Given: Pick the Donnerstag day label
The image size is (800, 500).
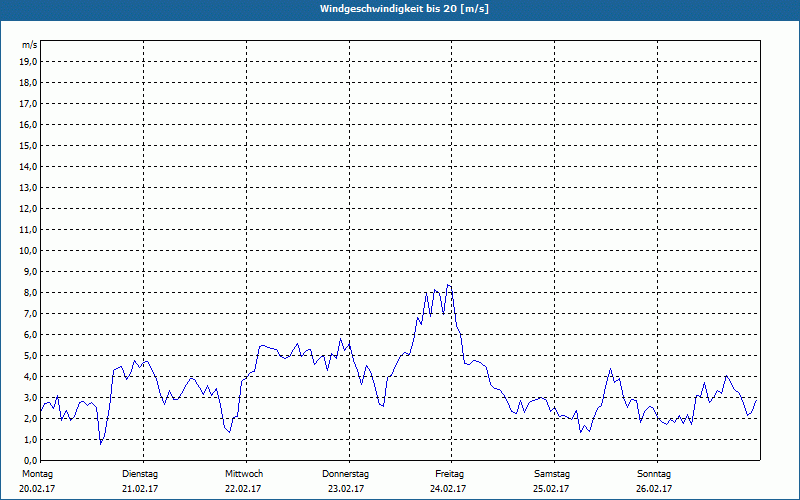Looking at the screenshot, I should point(346,473).
